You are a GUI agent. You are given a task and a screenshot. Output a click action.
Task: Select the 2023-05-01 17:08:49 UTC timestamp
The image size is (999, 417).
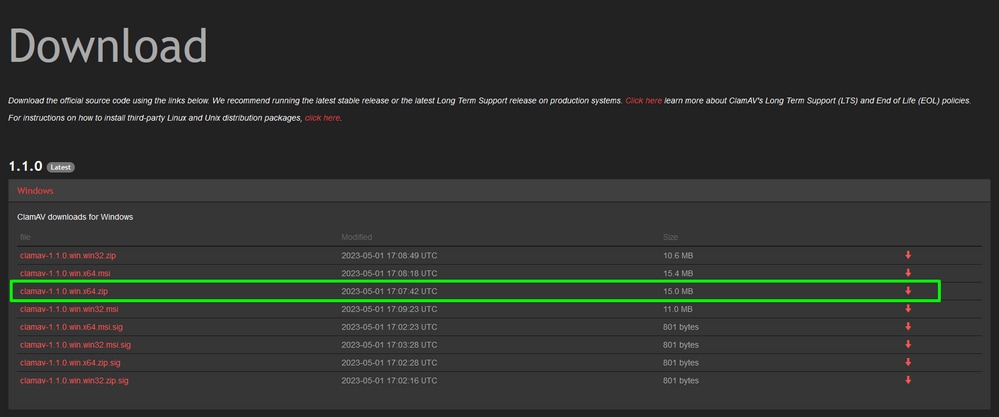pyautogui.click(x=389, y=255)
